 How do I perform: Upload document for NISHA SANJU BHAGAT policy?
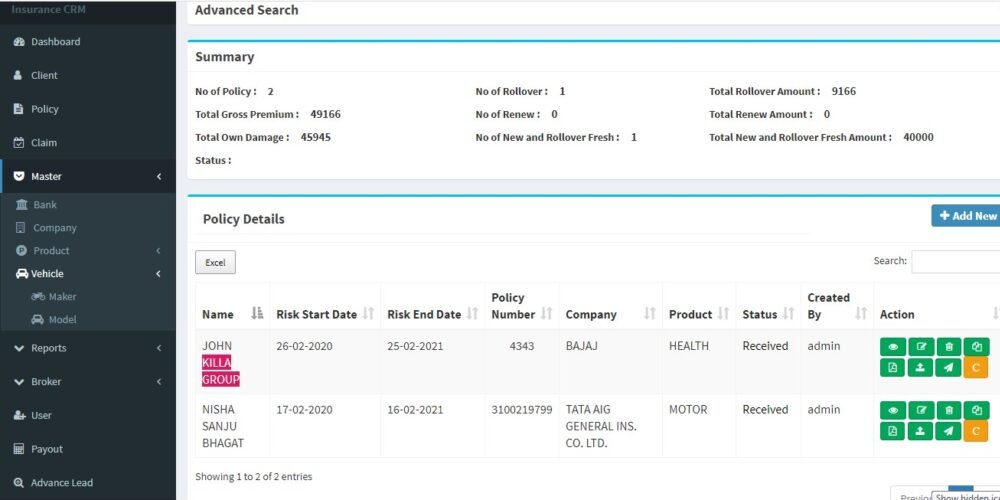[920, 431]
